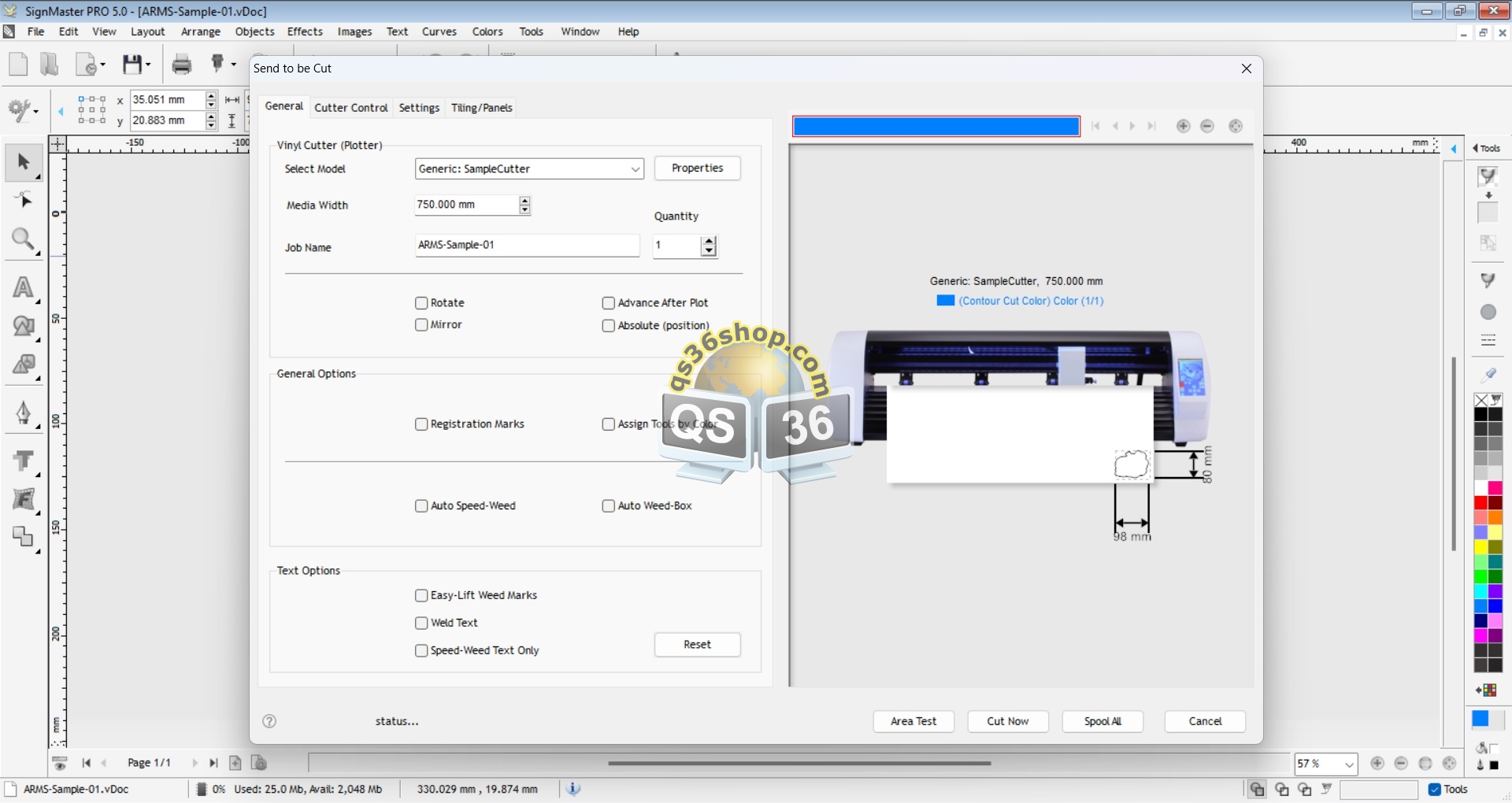Select the arrow selection tool
The width and height of the screenshot is (1512, 803).
(x=23, y=162)
